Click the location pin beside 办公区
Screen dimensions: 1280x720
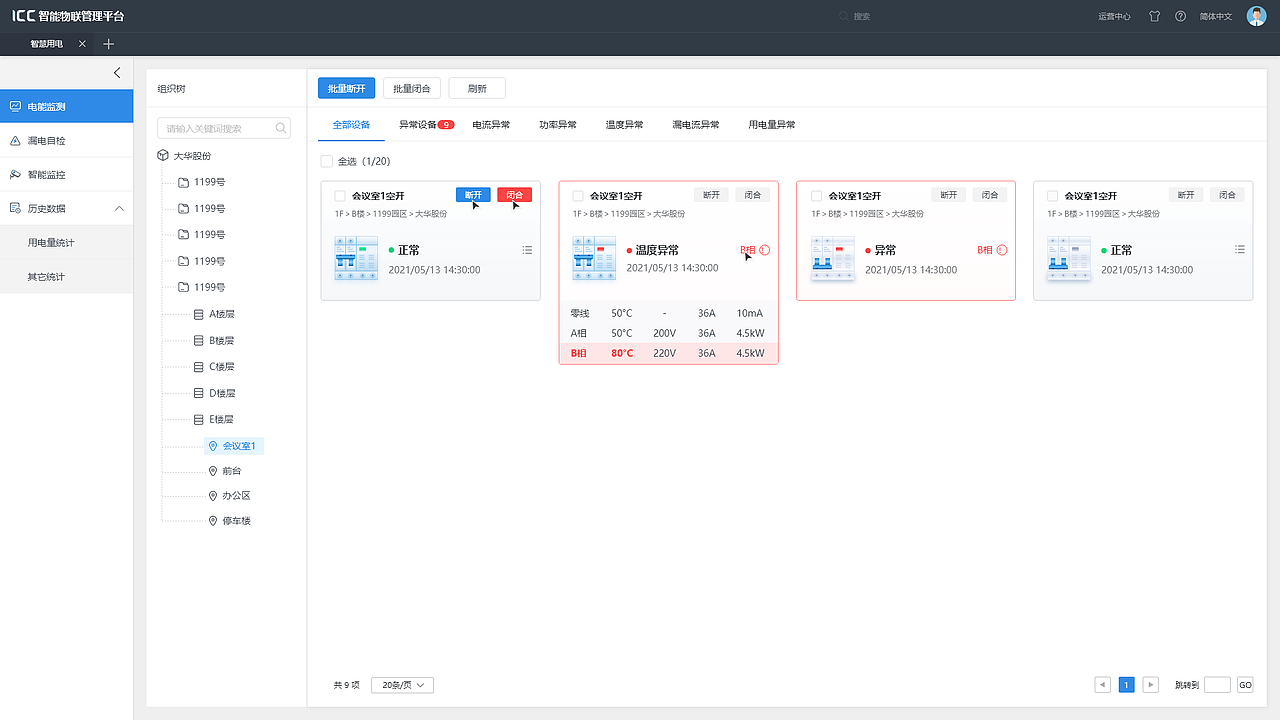(x=212, y=495)
